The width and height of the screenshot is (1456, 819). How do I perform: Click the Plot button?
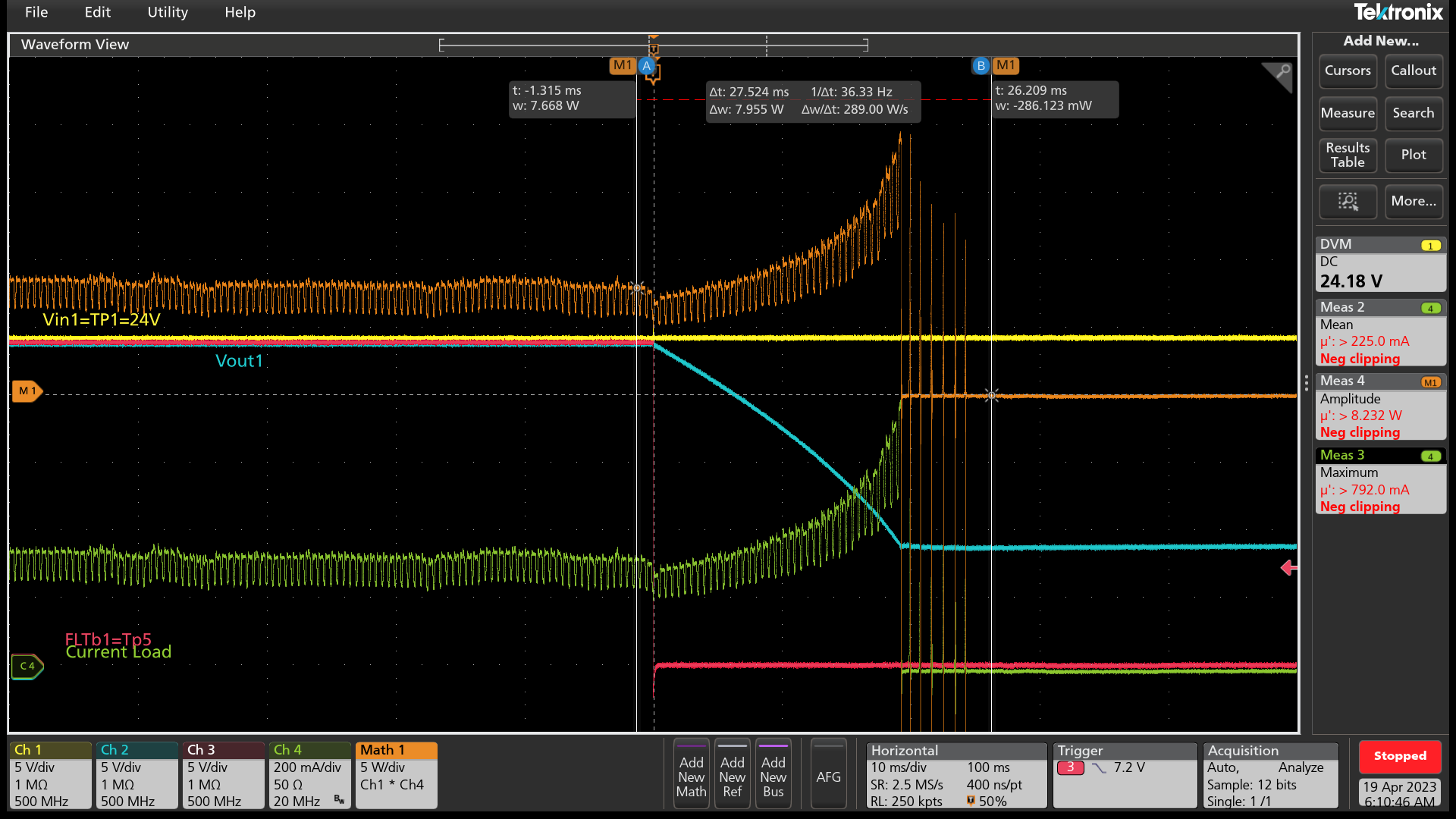point(1414,155)
